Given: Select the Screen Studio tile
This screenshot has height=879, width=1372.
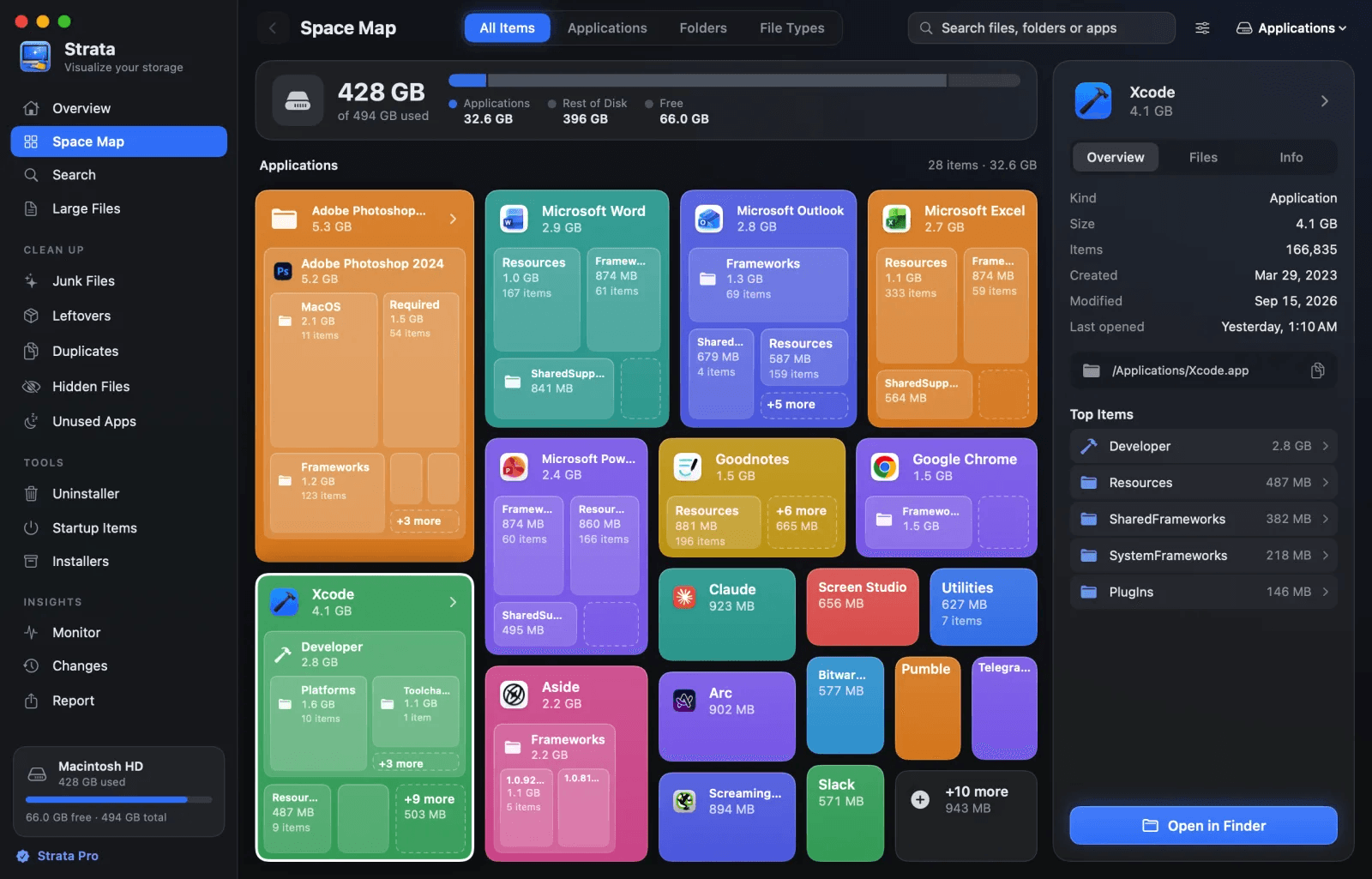Looking at the screenshot, I should 862,607.
